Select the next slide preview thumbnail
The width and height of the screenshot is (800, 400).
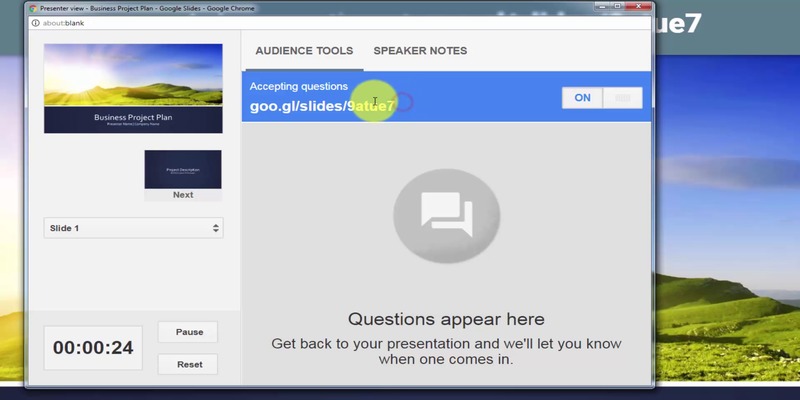(x=182, y=169)
